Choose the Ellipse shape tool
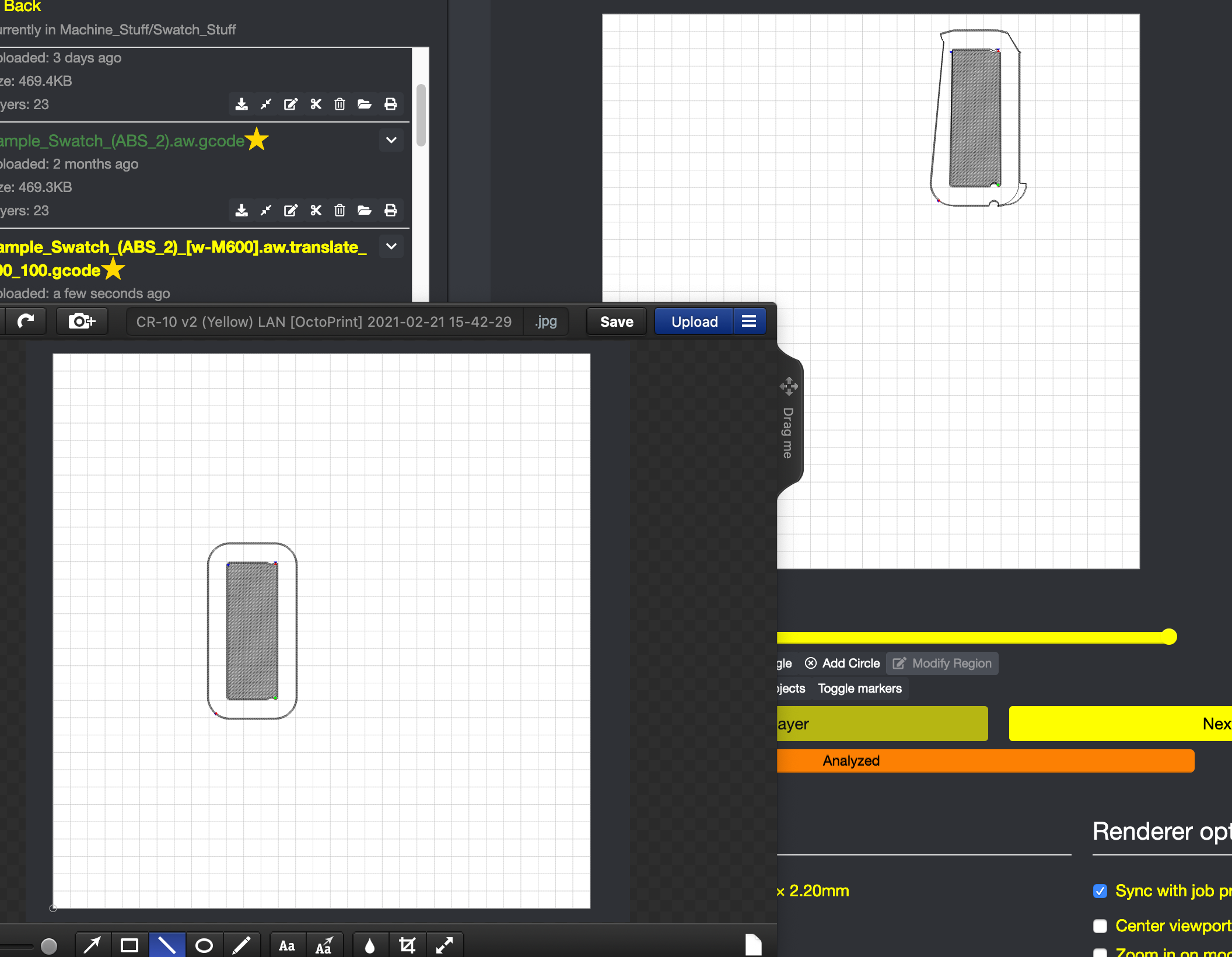 pos(204,945)
